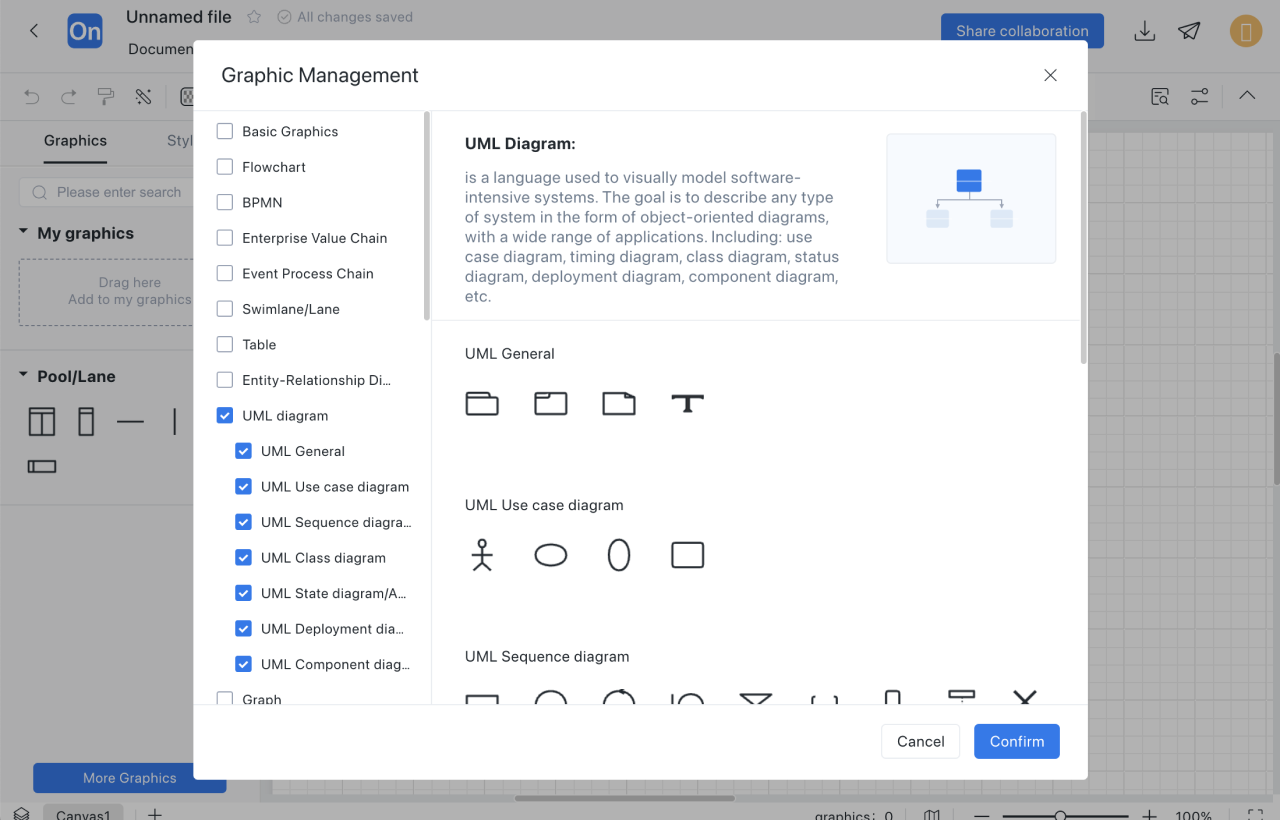Click the vertical ellipse use case shape
This screenshot has height=820, width=1280.
click(x=619, y=555)
